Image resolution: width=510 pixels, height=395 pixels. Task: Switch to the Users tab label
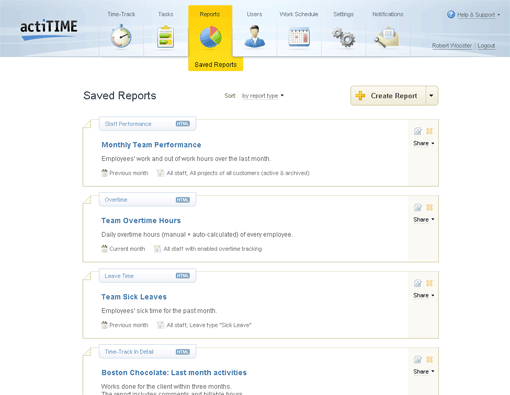[254, 14]
